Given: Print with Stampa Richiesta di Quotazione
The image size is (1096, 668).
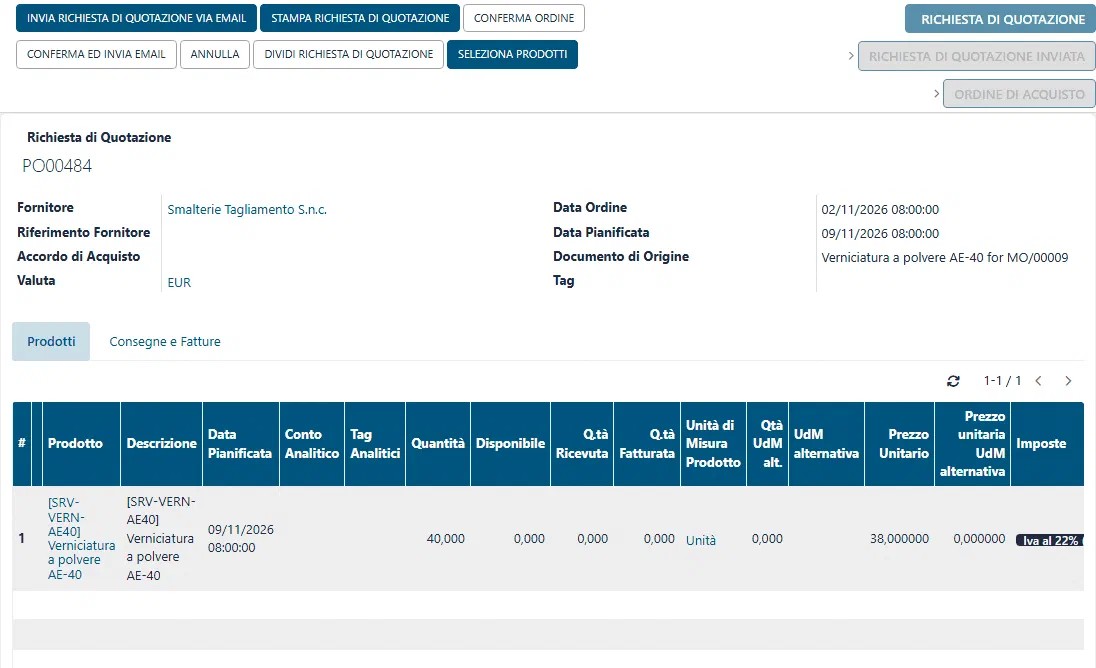Looking at the screenshot, I should 360,18.
